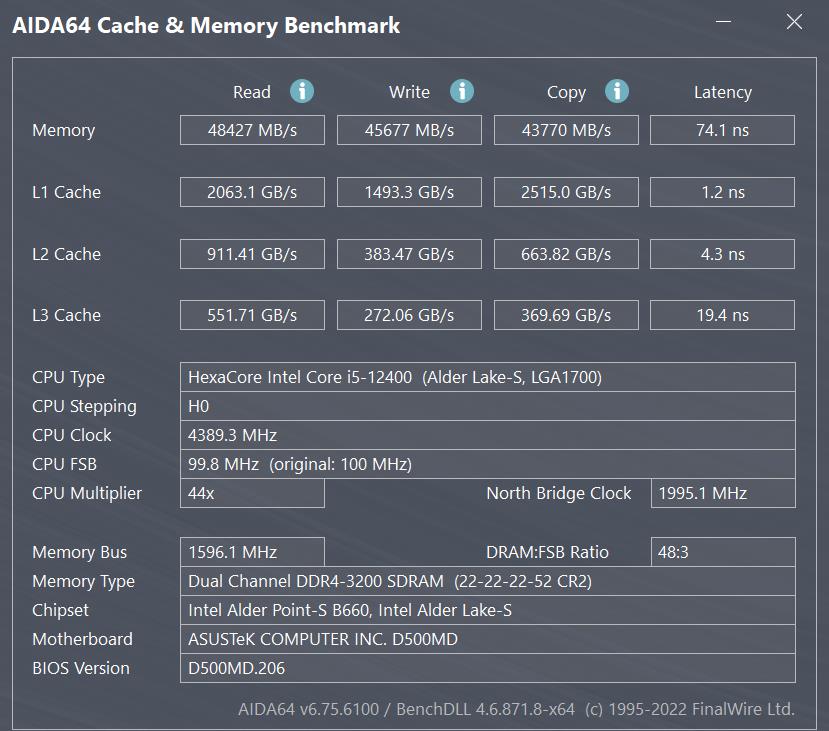Click the CPU Type field
829x731 pixels.
tap(487, 377)
